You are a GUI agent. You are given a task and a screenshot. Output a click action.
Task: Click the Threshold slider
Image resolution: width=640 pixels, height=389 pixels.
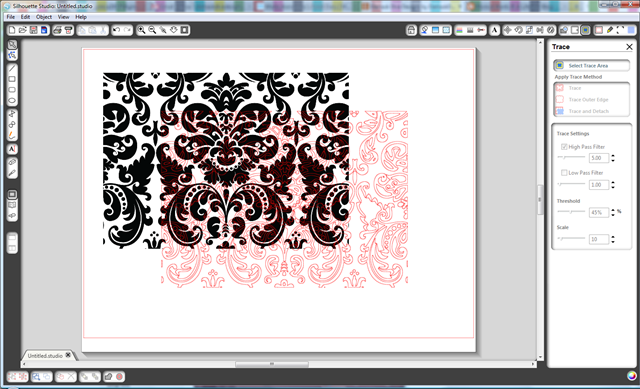[571, 211]
